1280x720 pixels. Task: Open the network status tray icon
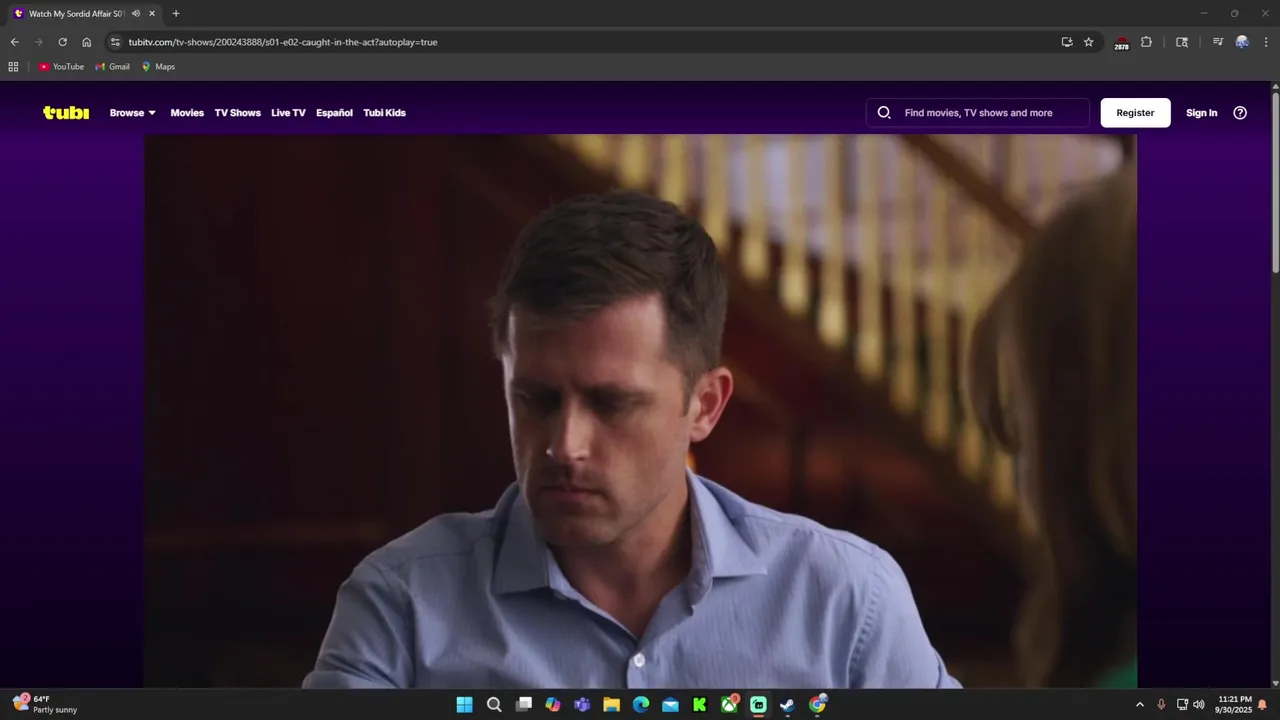click(x=1182, y=705)
